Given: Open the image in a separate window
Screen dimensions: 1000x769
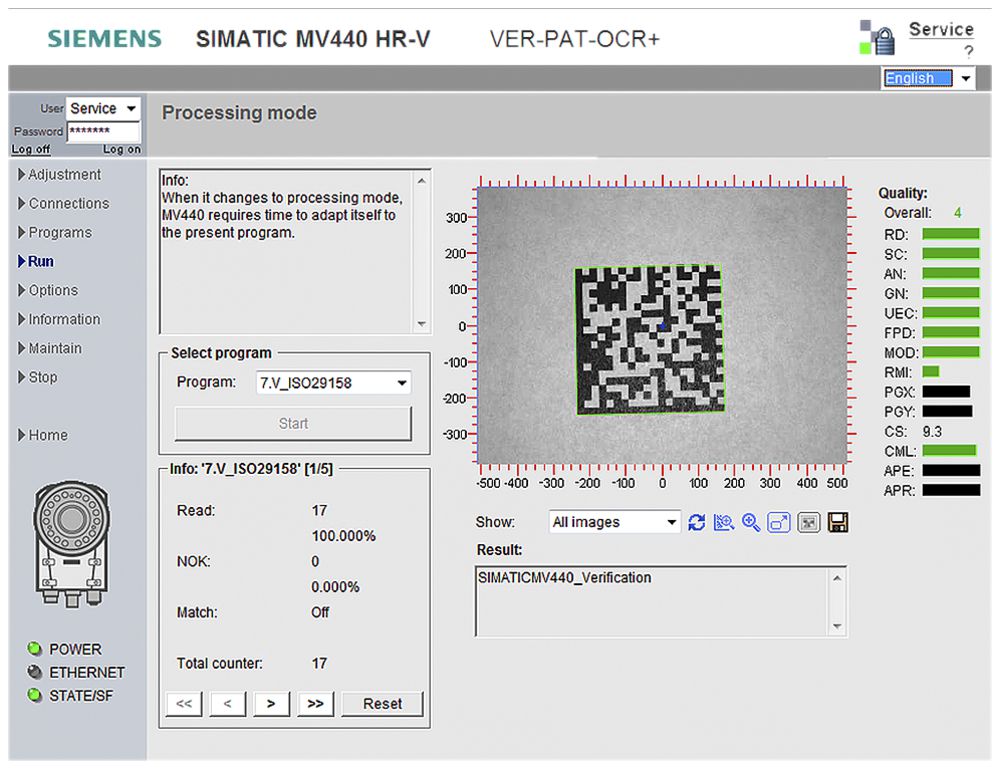Looking at the screenshot, I should 778,521.
